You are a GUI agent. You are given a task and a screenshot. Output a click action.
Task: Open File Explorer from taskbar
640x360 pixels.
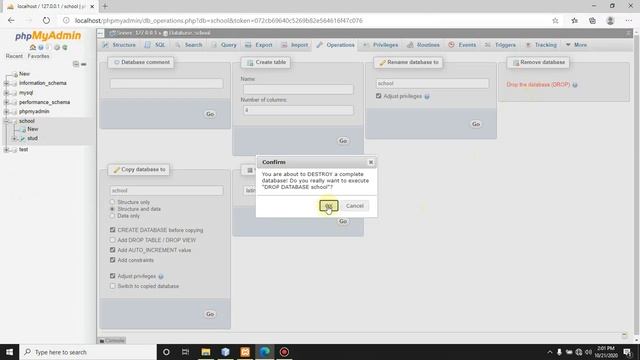point(206,352)
